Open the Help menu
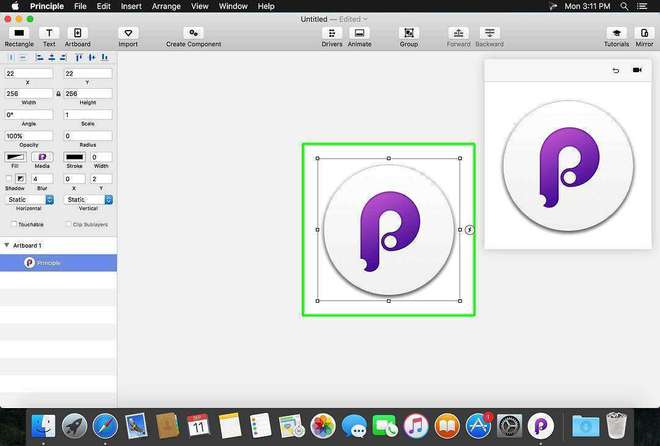This screenshot has height=446, width=660. (266, 6)
